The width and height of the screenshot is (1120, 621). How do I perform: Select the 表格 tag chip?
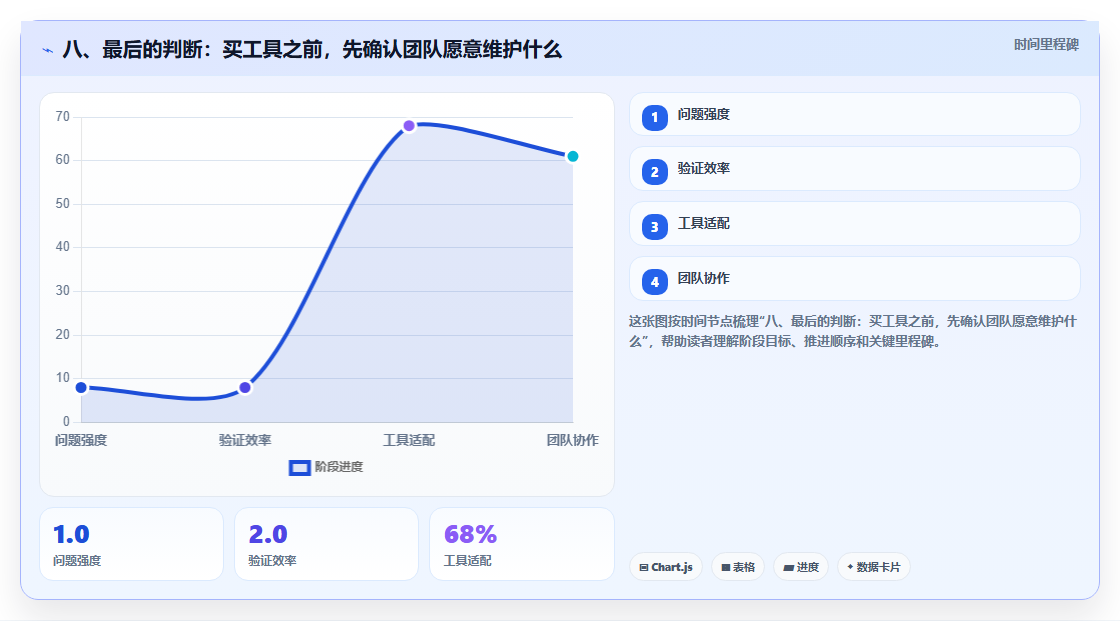pos(738,567)
